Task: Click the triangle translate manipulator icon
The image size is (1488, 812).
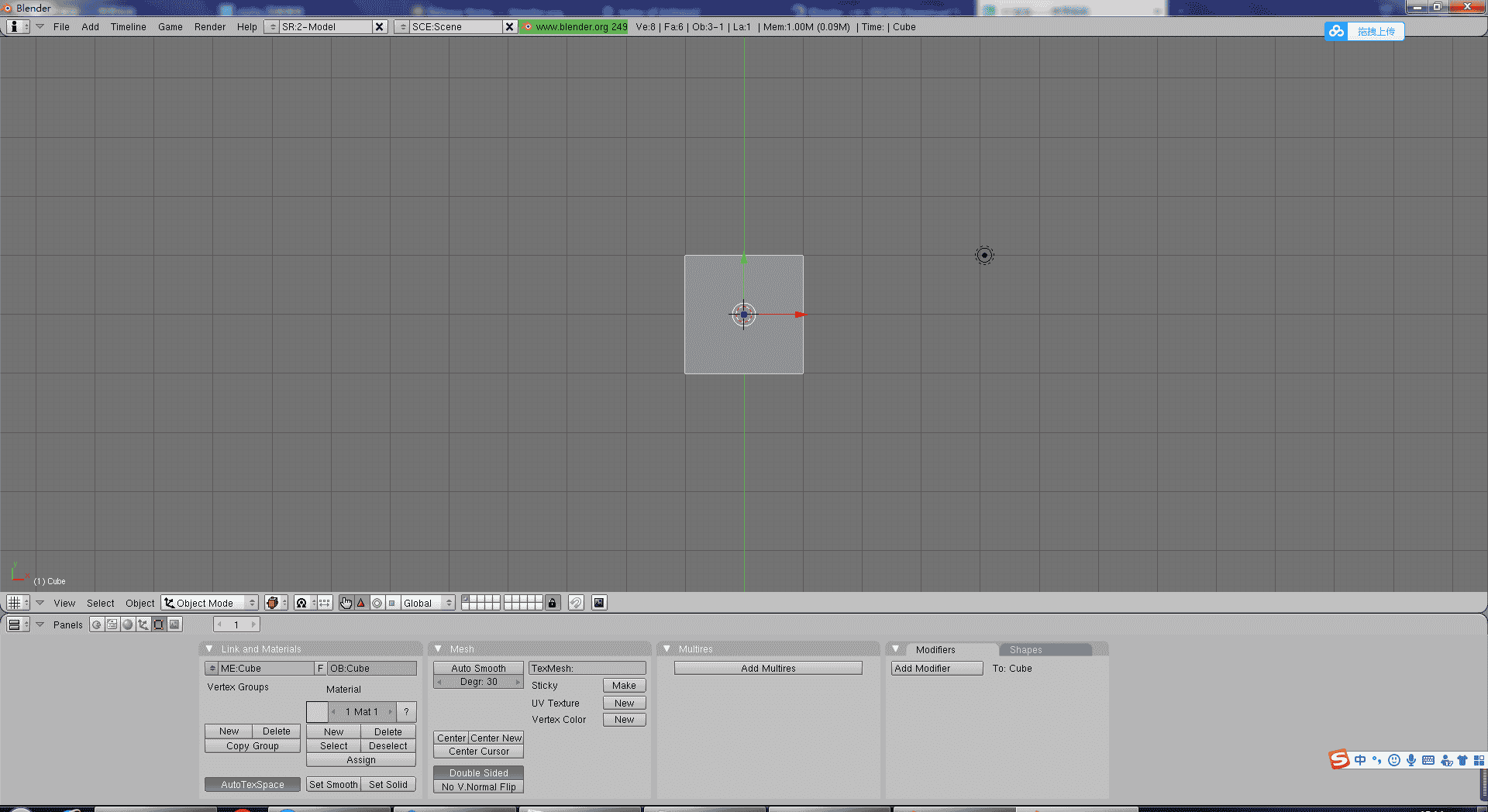Action: coord(361,603)
